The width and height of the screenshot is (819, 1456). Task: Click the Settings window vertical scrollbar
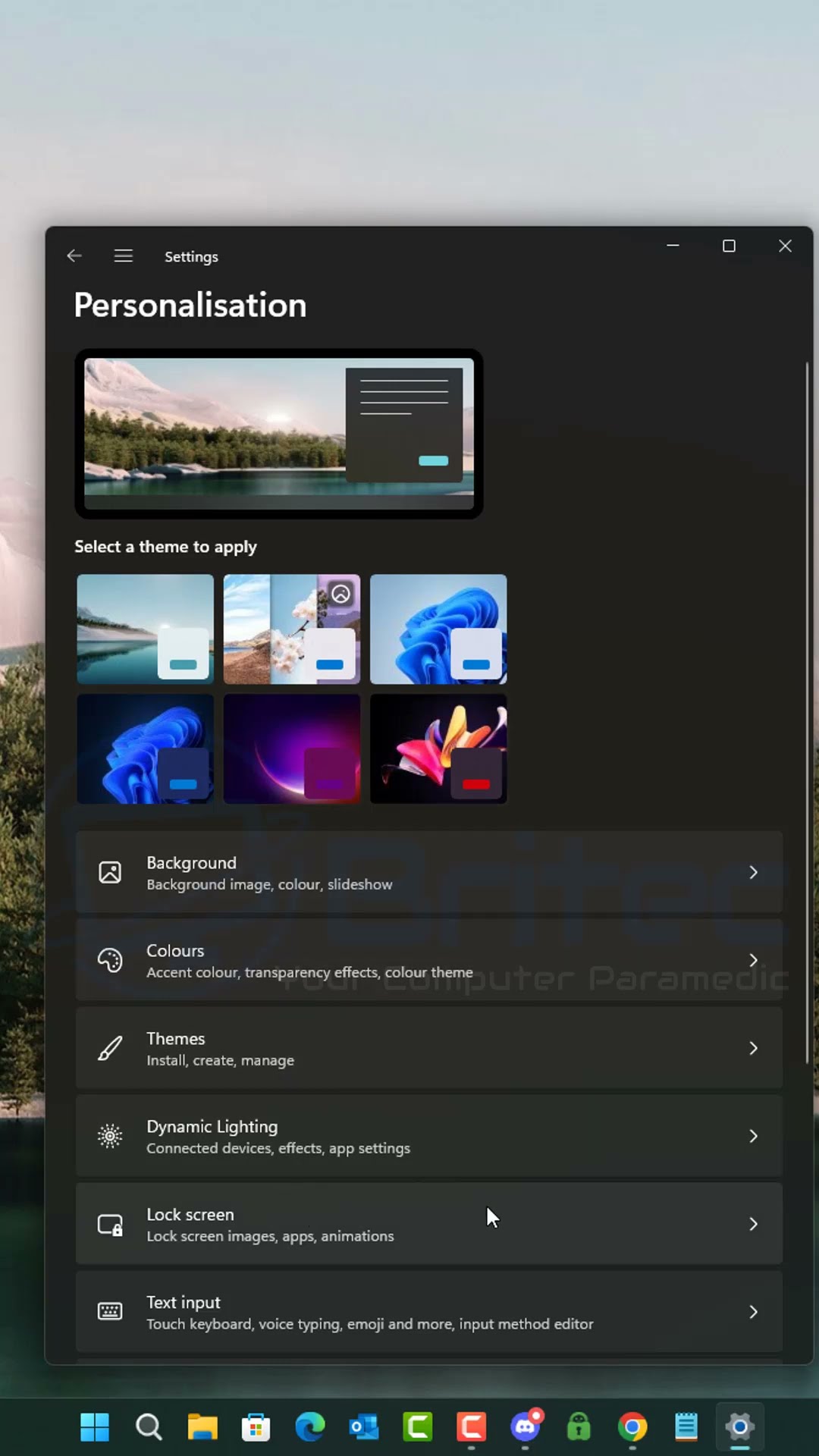point(807,713)
